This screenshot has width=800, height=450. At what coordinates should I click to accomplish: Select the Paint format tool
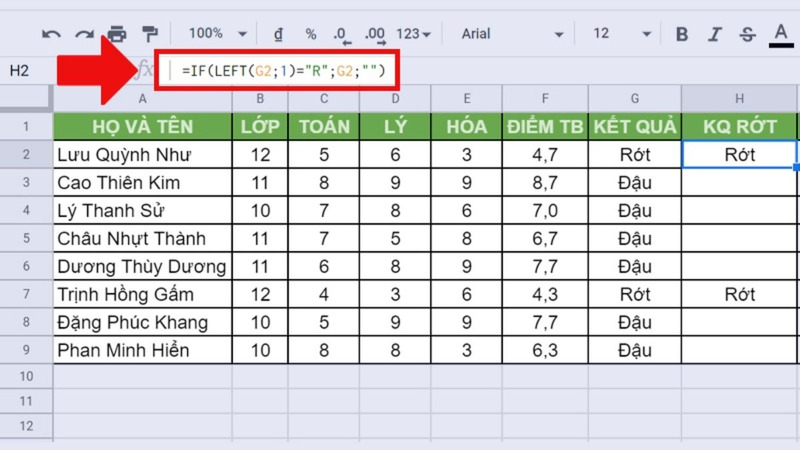(x=150, y=34)
